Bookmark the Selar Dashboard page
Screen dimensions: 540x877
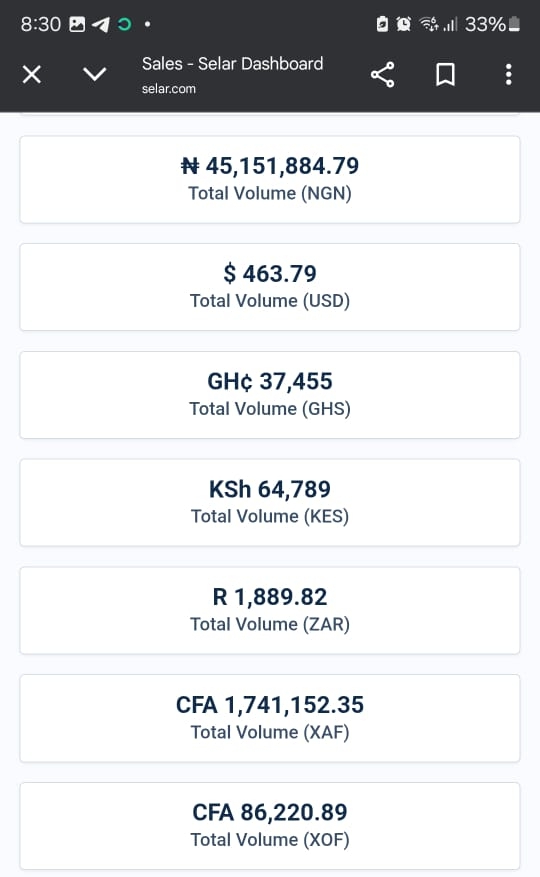click(x=445, y=74)
